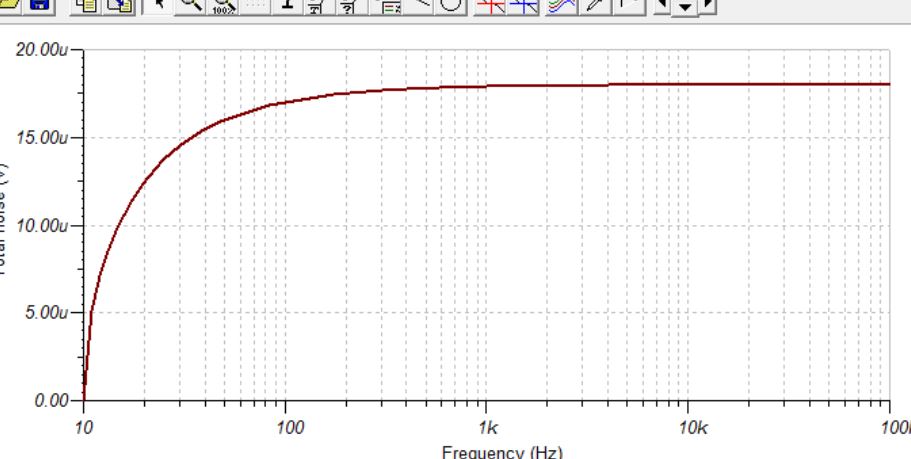Viewport: 911px width, 459px height.
Task: Reset the view with the 100% zoom icon
Action: pos(223,5)
